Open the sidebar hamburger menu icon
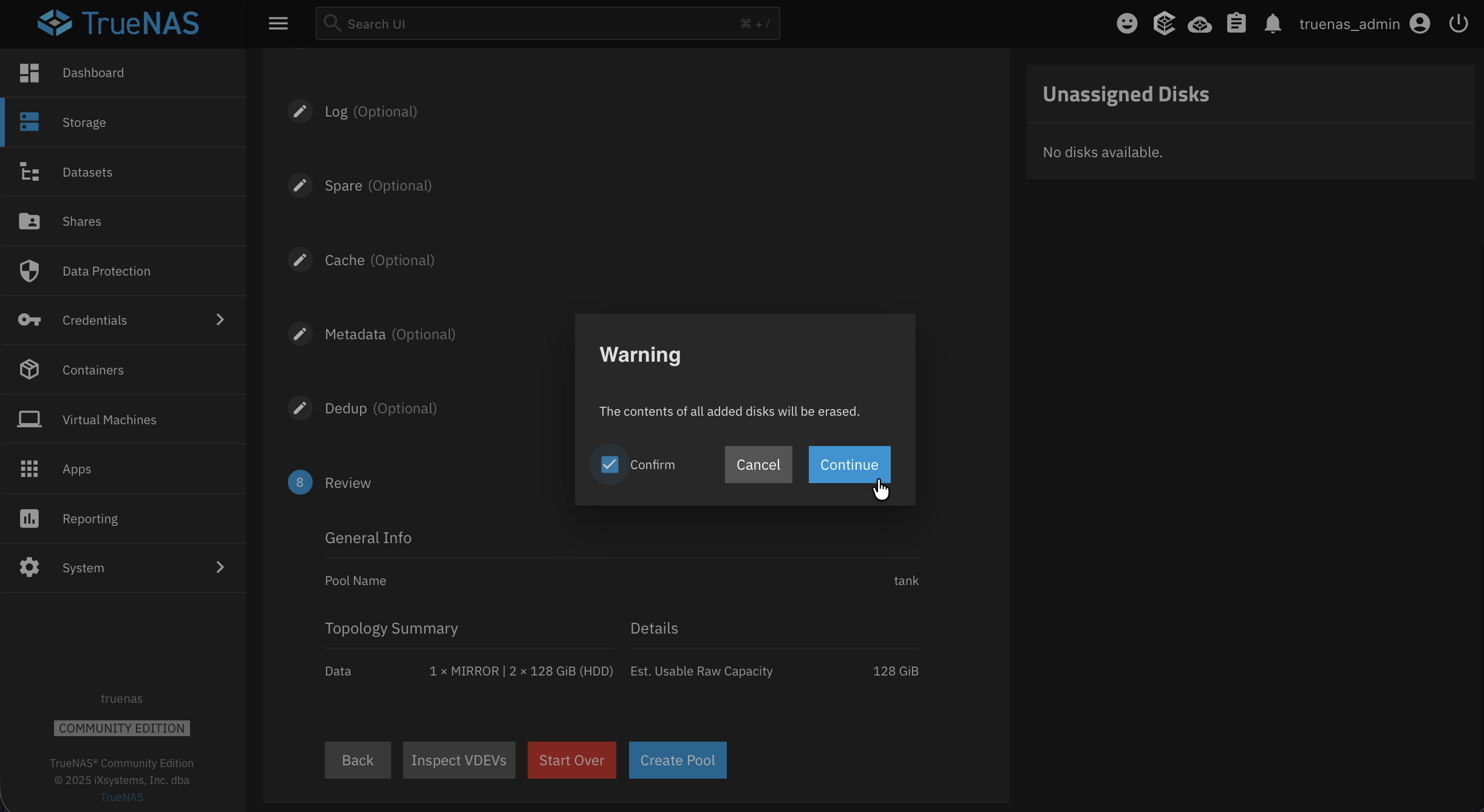The width and height of the screenshot is (1484, 812). coord(278,23)
